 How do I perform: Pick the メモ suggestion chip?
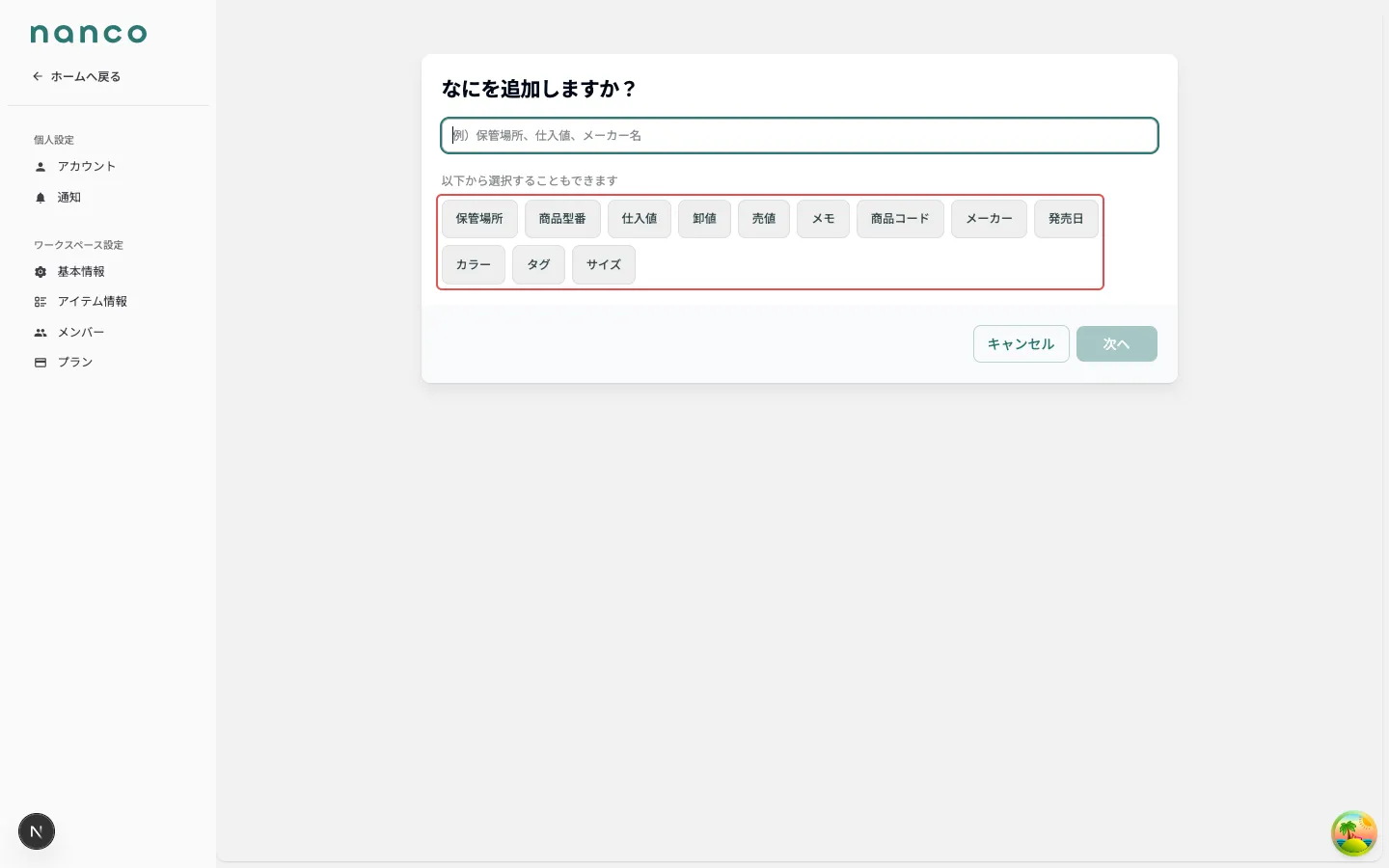pyautogui.click(x=823, y=219)
